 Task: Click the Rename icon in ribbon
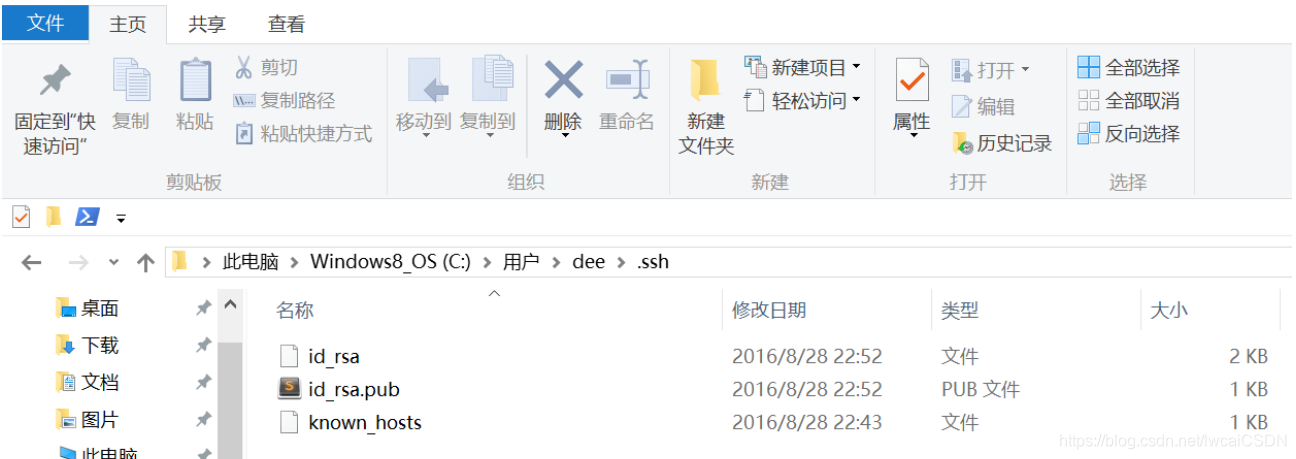(x=627, y=80)
